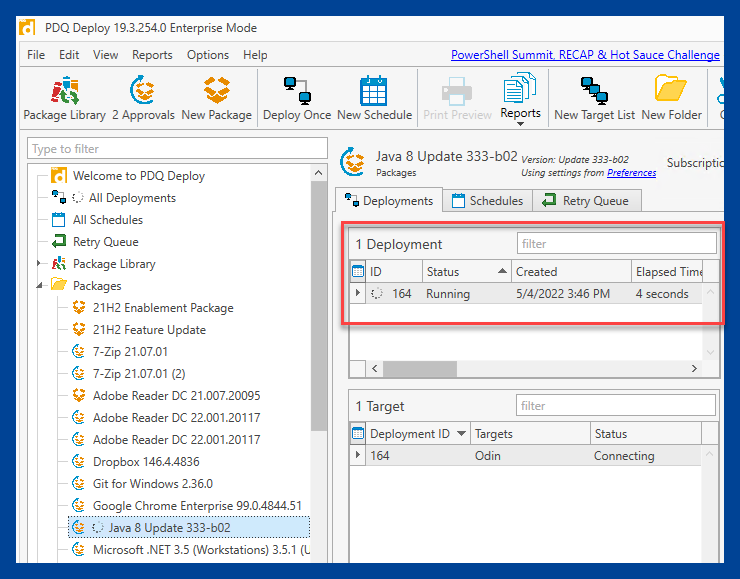Viewport: 740px width, 579px height.
Task: Select All Schedules in tree
Action: click(x=108, y=220)
